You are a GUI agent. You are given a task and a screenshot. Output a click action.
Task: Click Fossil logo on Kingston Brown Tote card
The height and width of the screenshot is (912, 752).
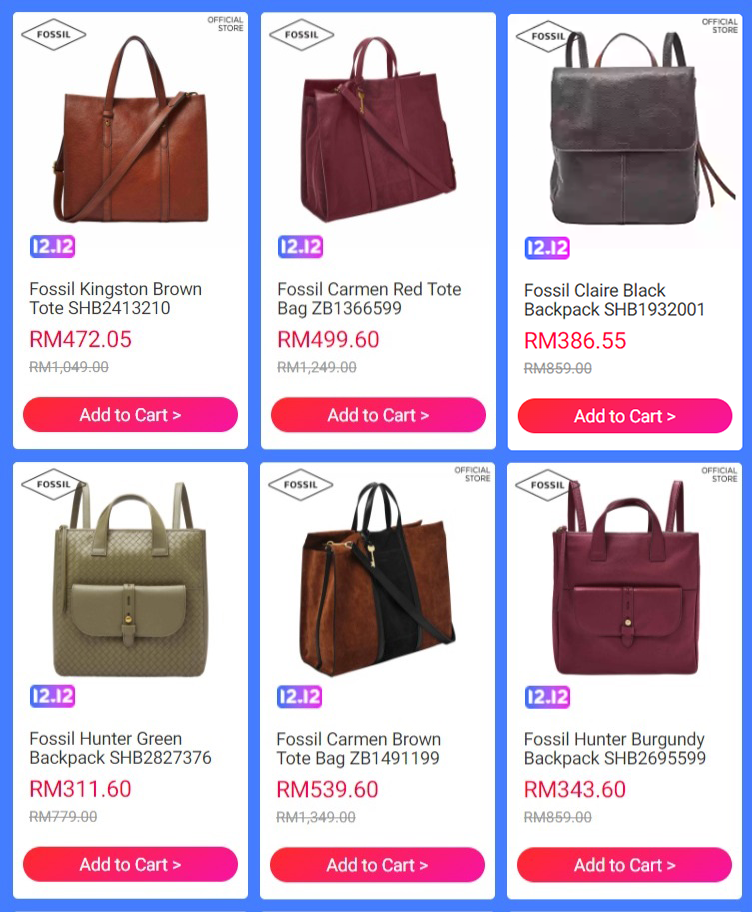(54, 34)
